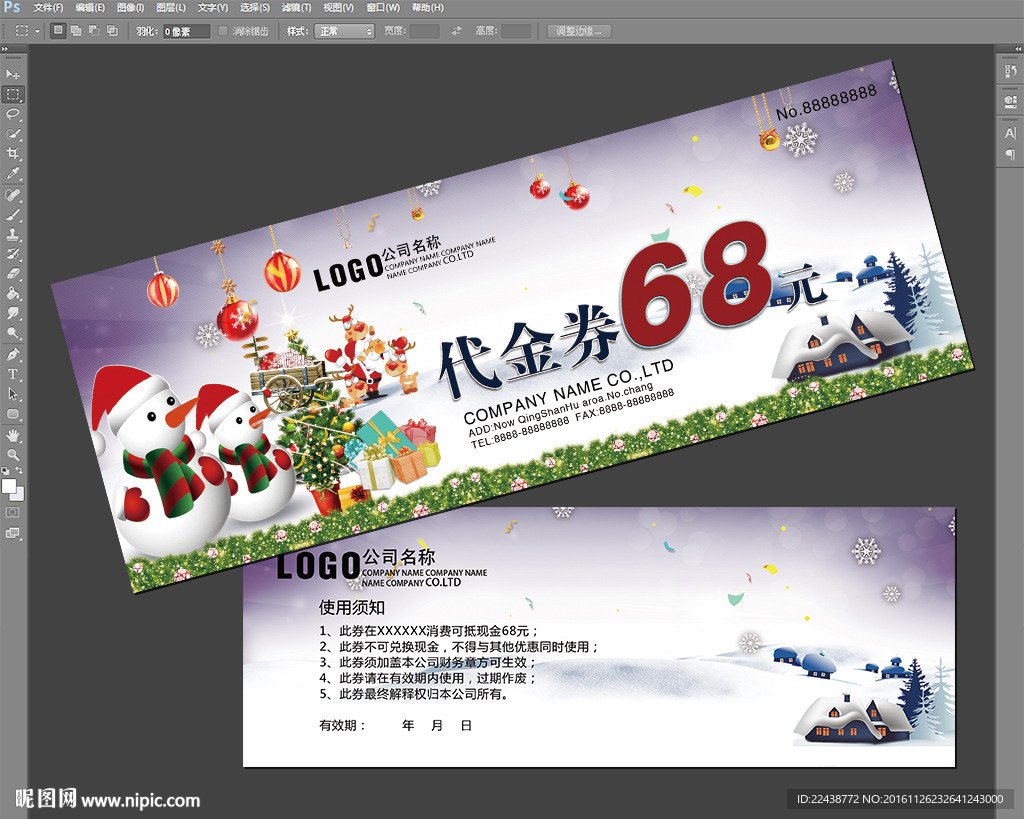The height and width of the screenshot is (819, 1024).
Task: Expand the toolbox with double-arrow toggle
Action: point(5,49)
